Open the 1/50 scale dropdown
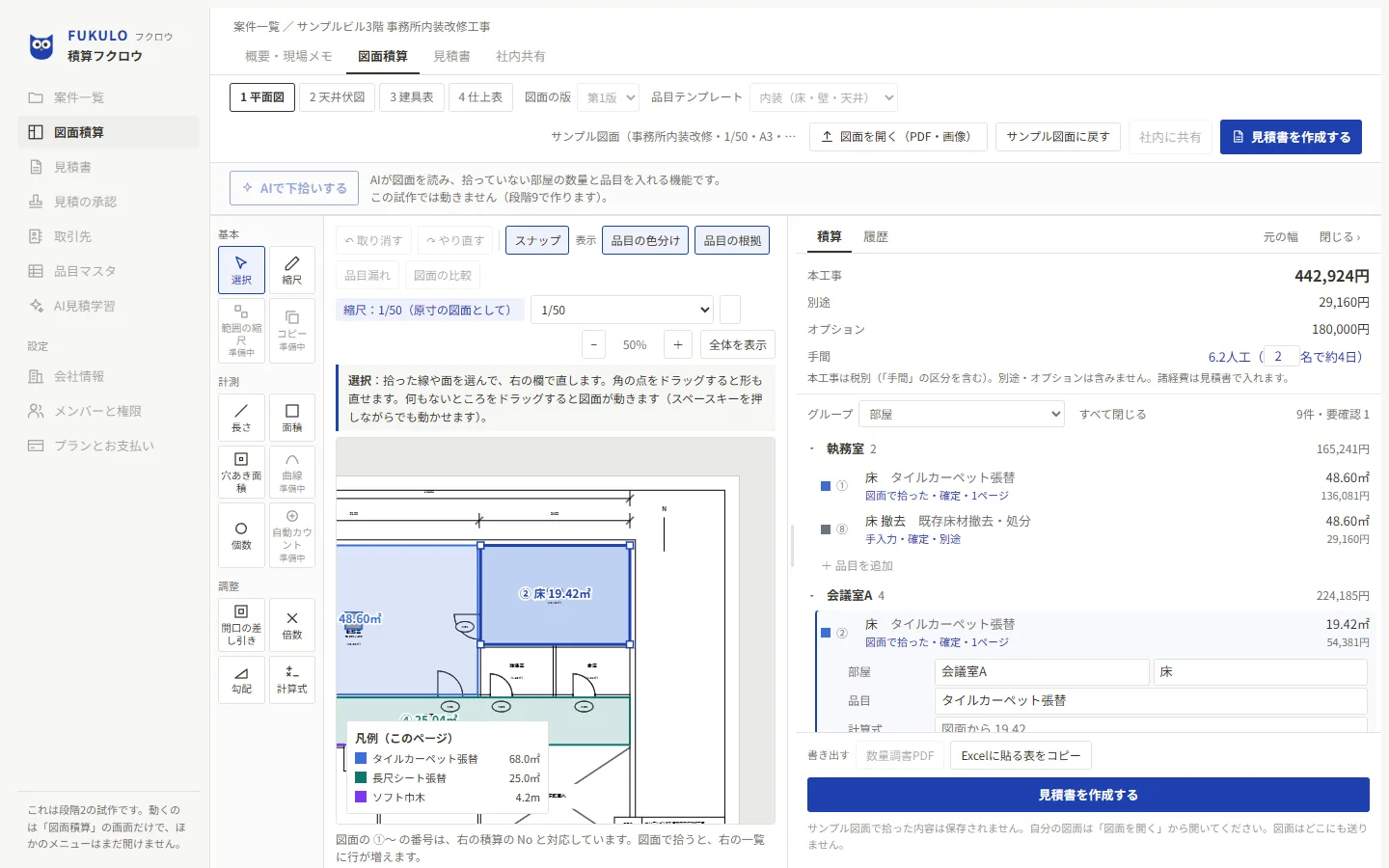The width and height of the screenshot is (1389, 868). click(623, 310)
